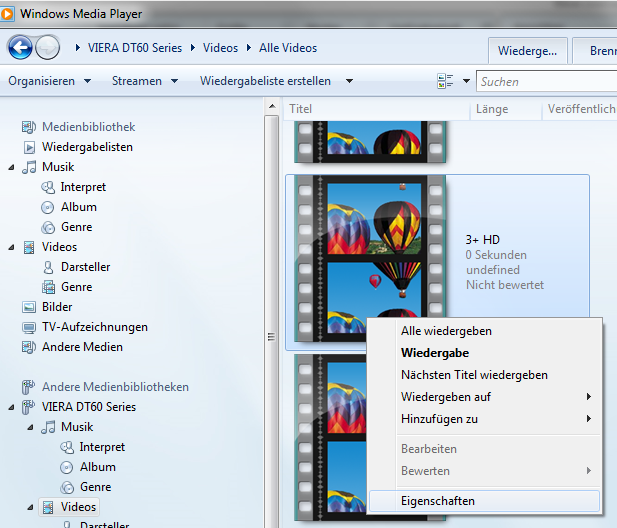The width and height of the screenshot is (617, 528).
Task: Open the dropdown arrow beside Wiedergabeliste erstellen
Action: point(349,81)
